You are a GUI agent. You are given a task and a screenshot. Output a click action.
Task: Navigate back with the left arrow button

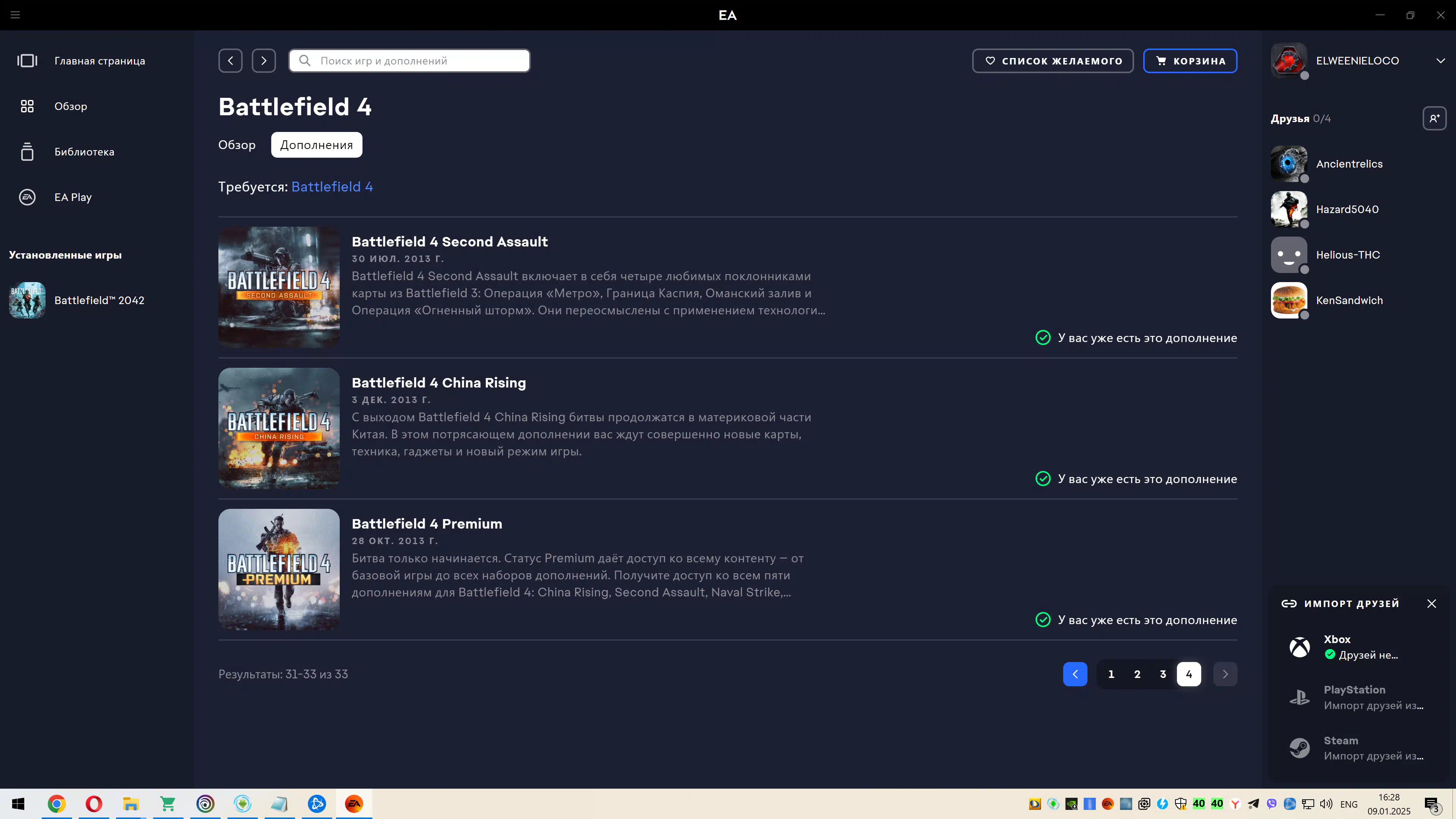click(x=231, y=61)
